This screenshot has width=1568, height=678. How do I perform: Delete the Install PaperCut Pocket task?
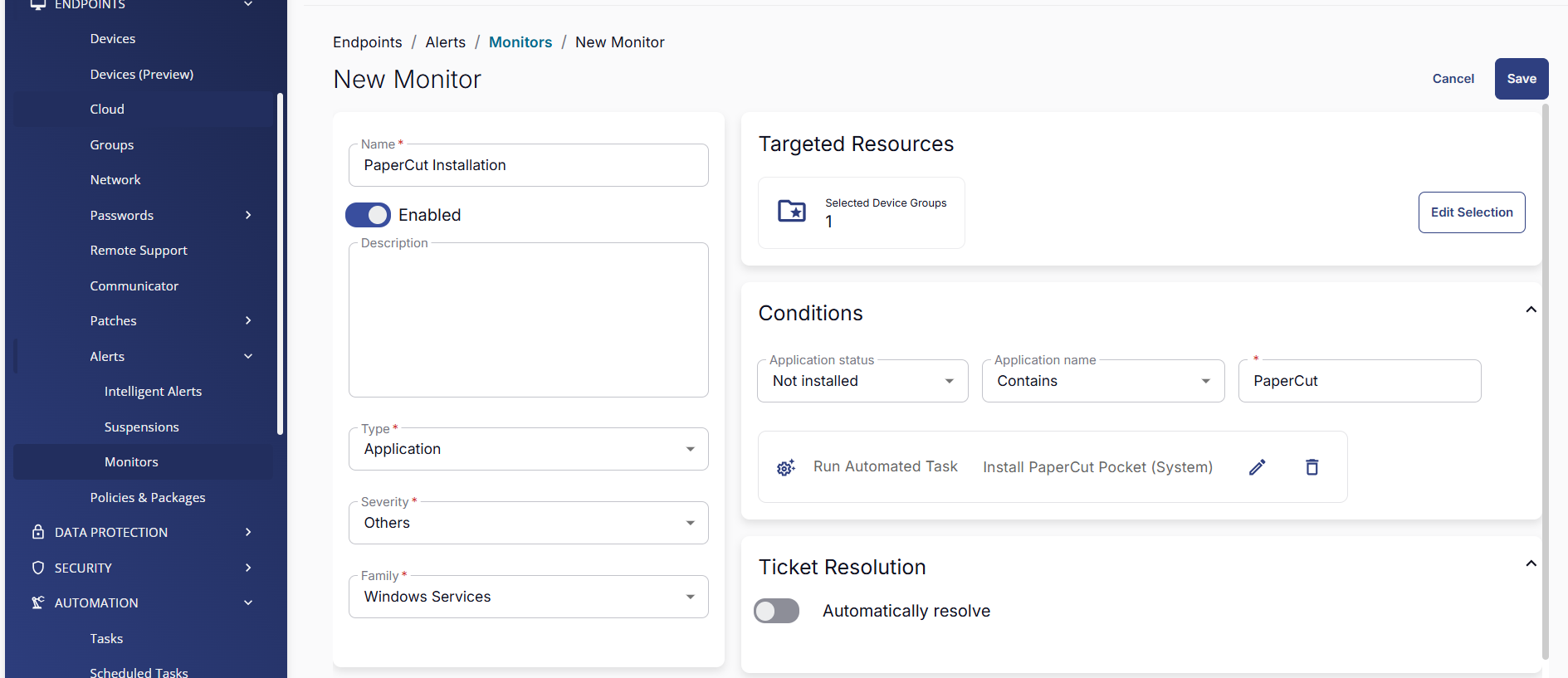point(1312,467)
